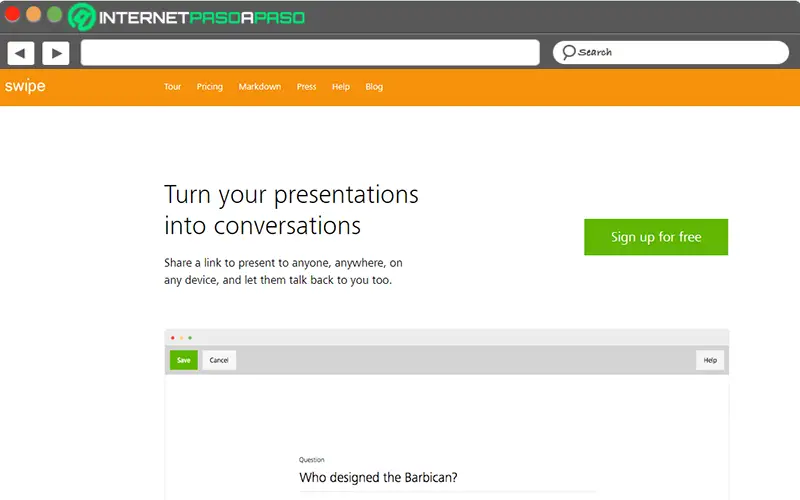800x500 pixels.
Task: Click the green Save button
Action: pyautogui.click(x=184, y=360)
